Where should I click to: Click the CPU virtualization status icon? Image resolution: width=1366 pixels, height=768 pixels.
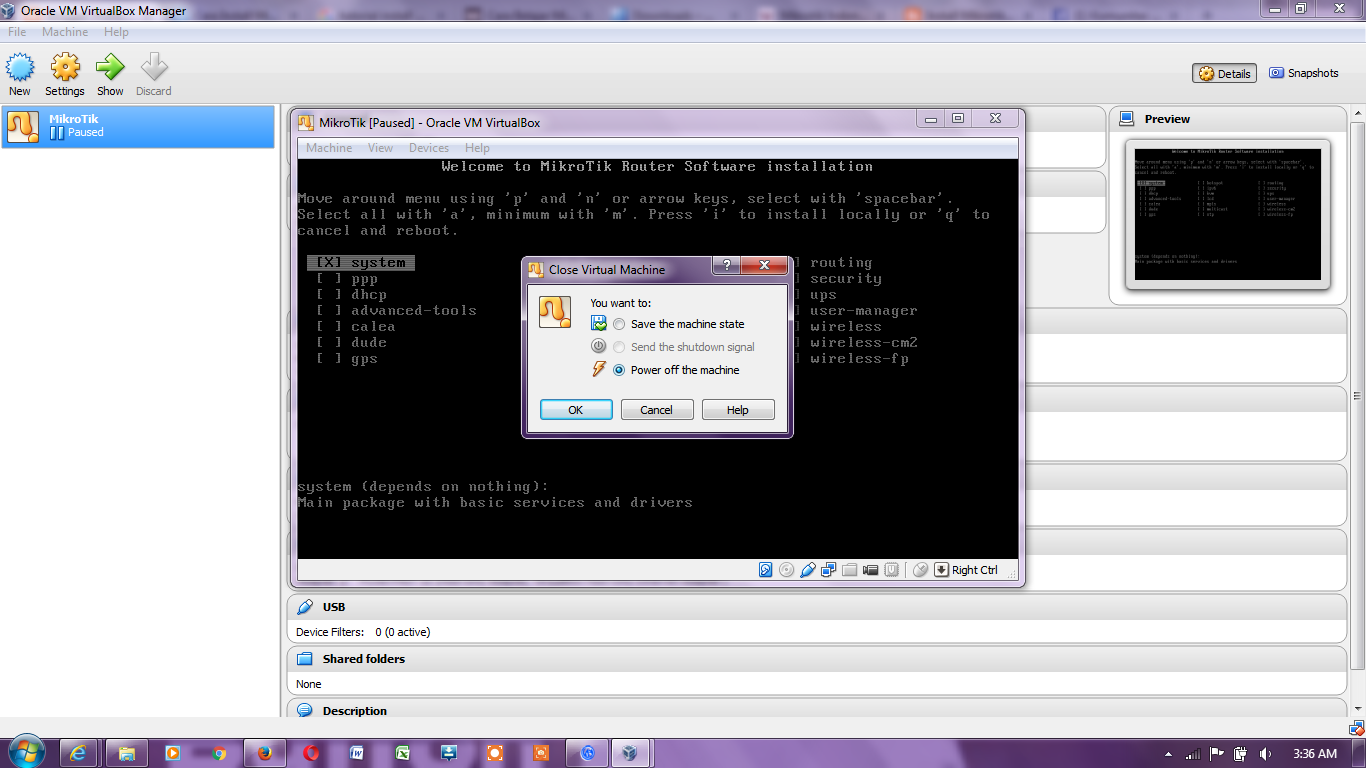[x=892, y=570]
